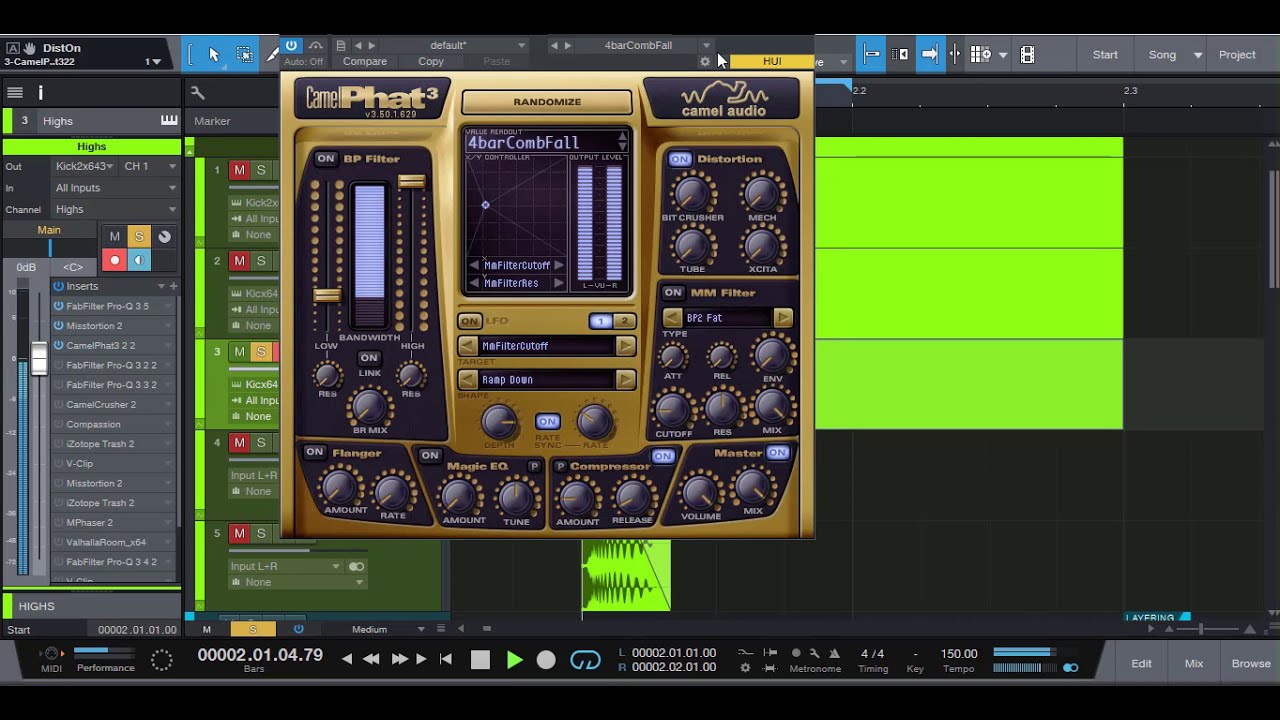Click the snap grid icon in toolbar
Screen dimensions: 1280x720
point(980,55)
